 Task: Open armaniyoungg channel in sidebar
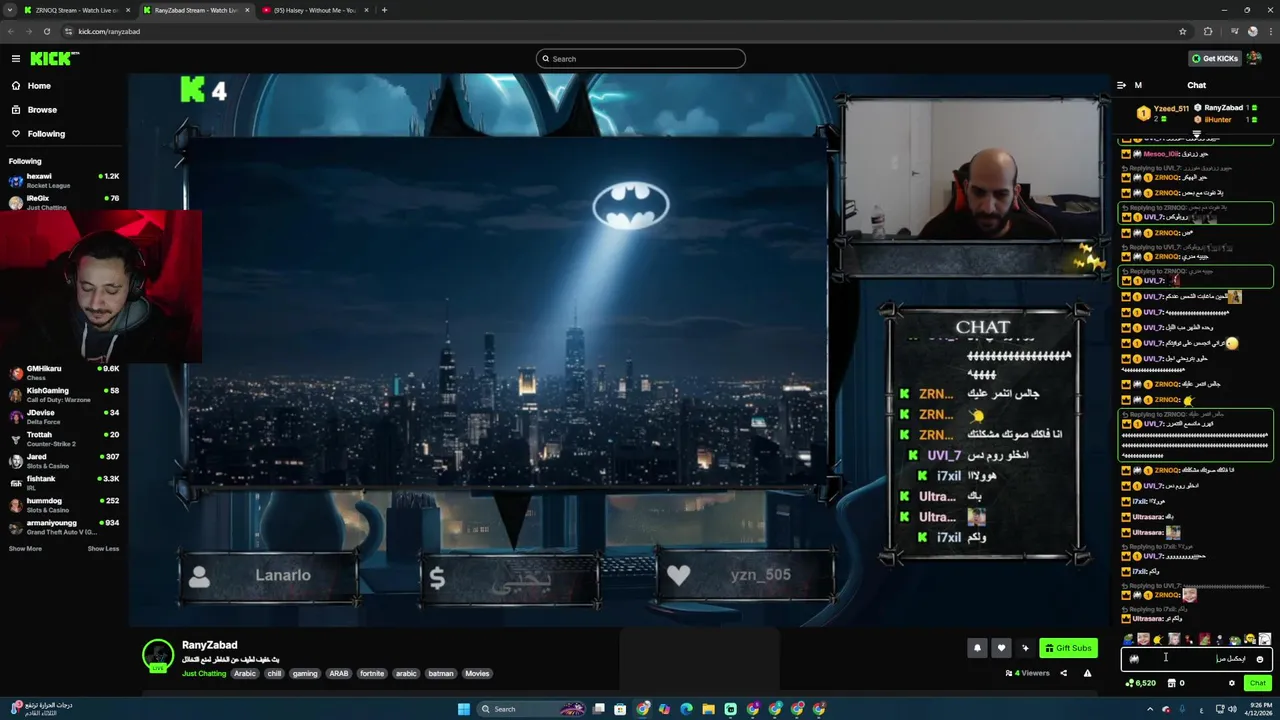click(x=63, y=527)
